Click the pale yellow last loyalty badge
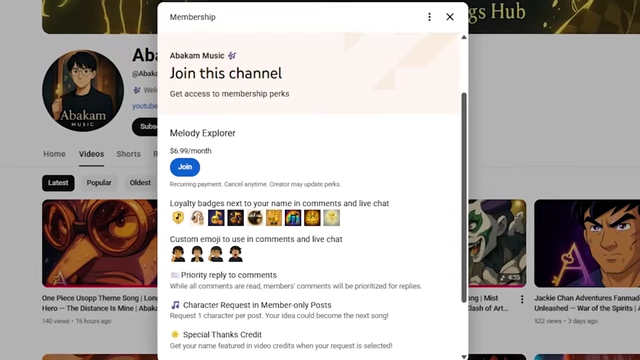 331,218
